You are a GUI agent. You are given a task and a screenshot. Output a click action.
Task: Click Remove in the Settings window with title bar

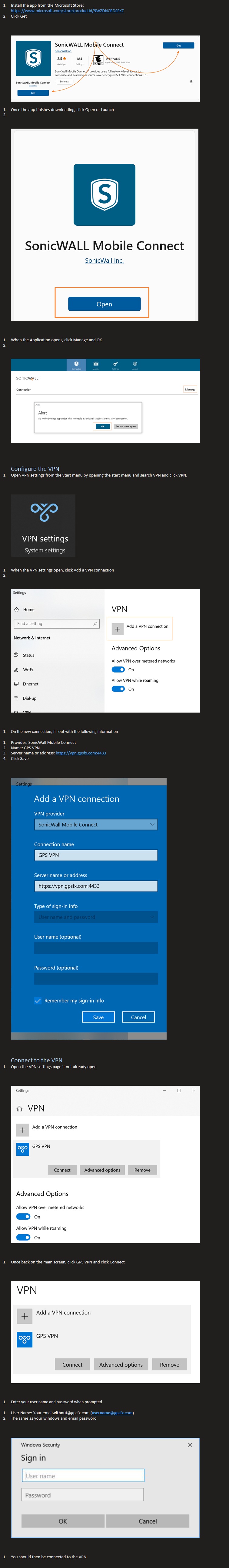(143, 1170)
